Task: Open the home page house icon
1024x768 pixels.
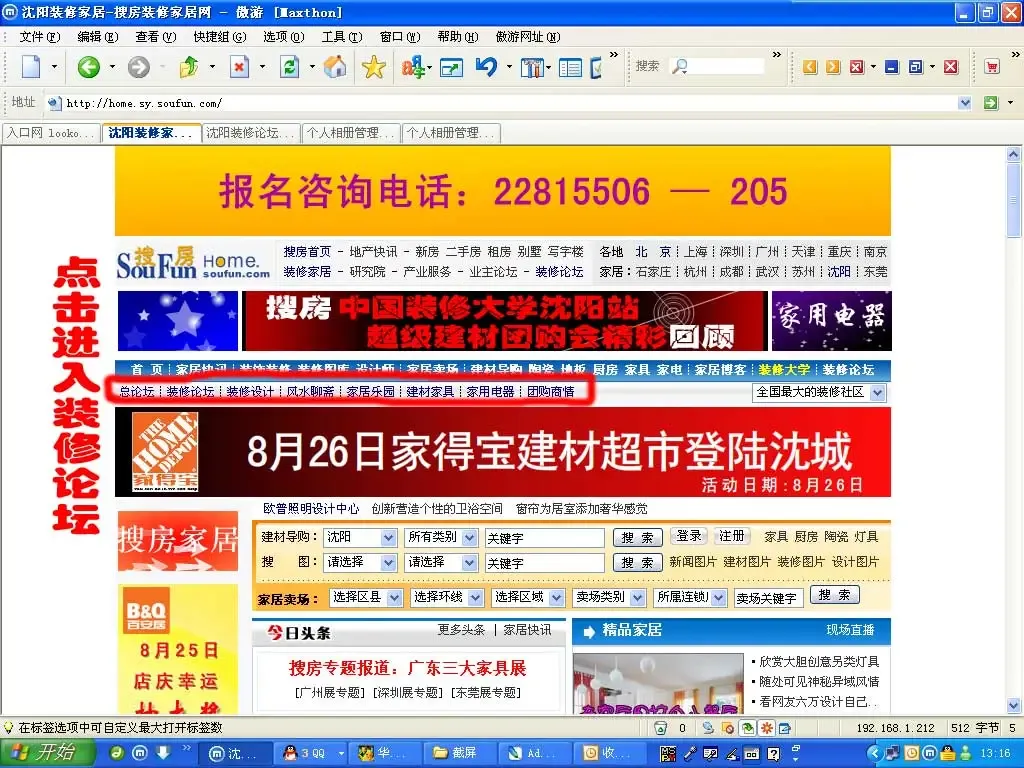Action: pyautogui.click(x=336, y=67)
